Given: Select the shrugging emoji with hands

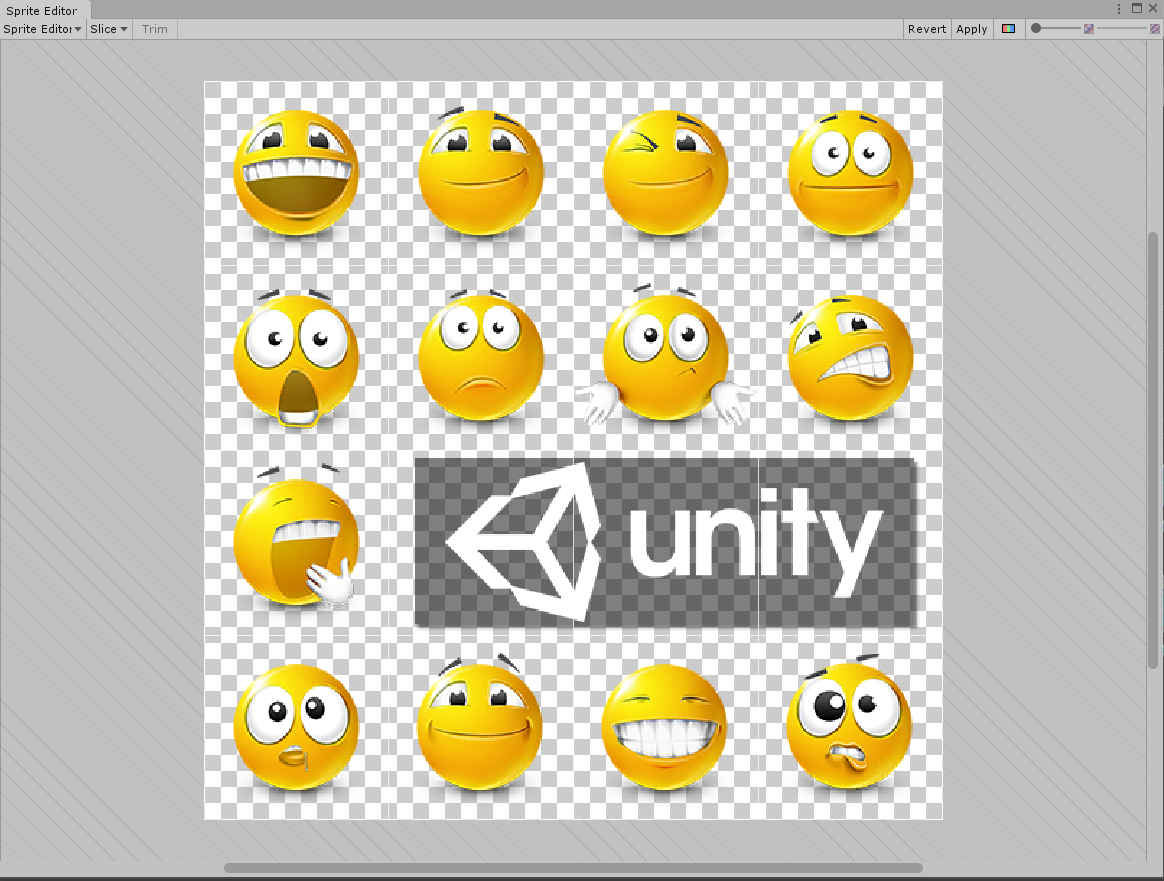Looking at the screenshot, I should [664, 354].
